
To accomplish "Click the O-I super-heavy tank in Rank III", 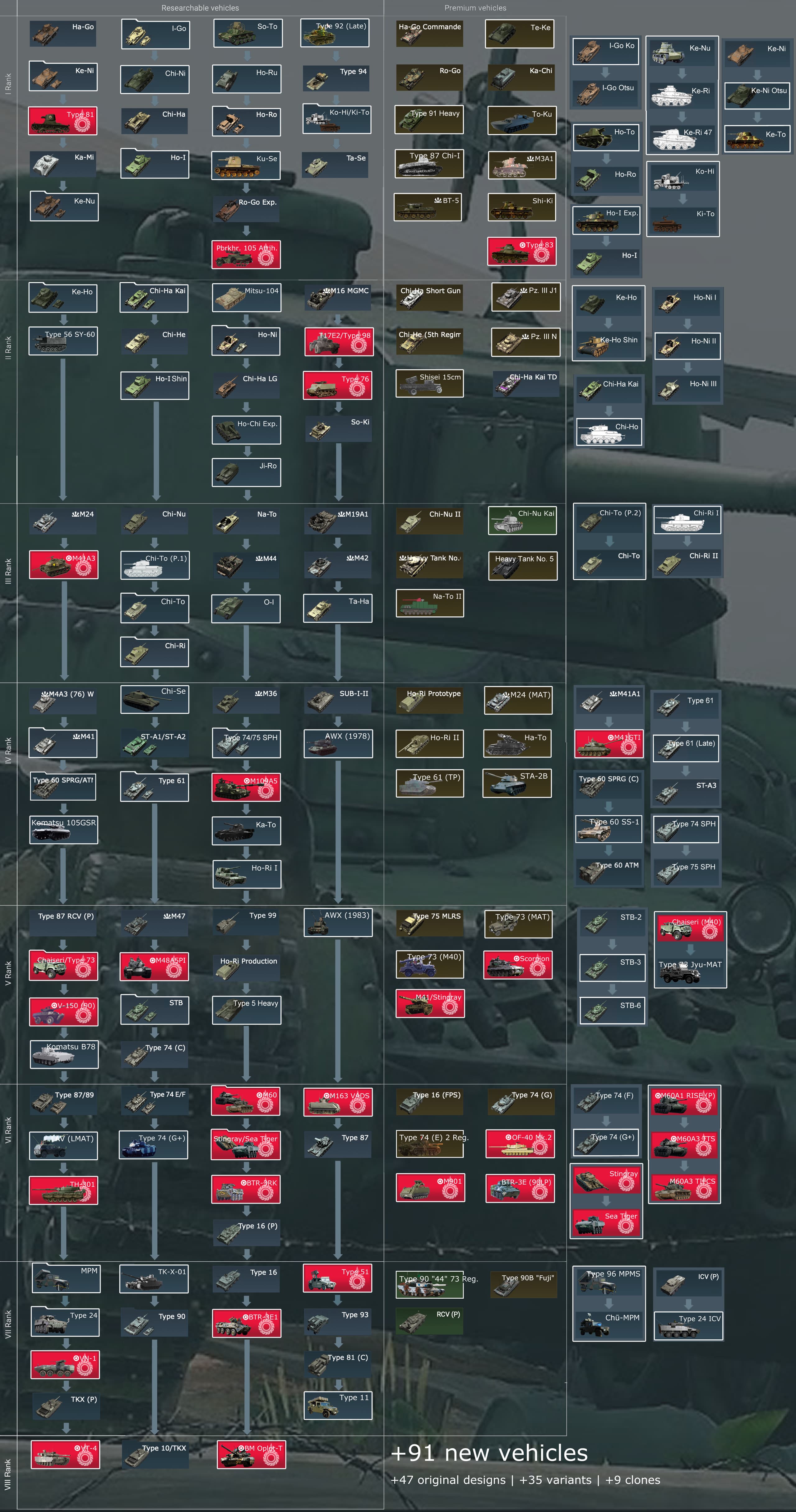I will pos(246,608).
